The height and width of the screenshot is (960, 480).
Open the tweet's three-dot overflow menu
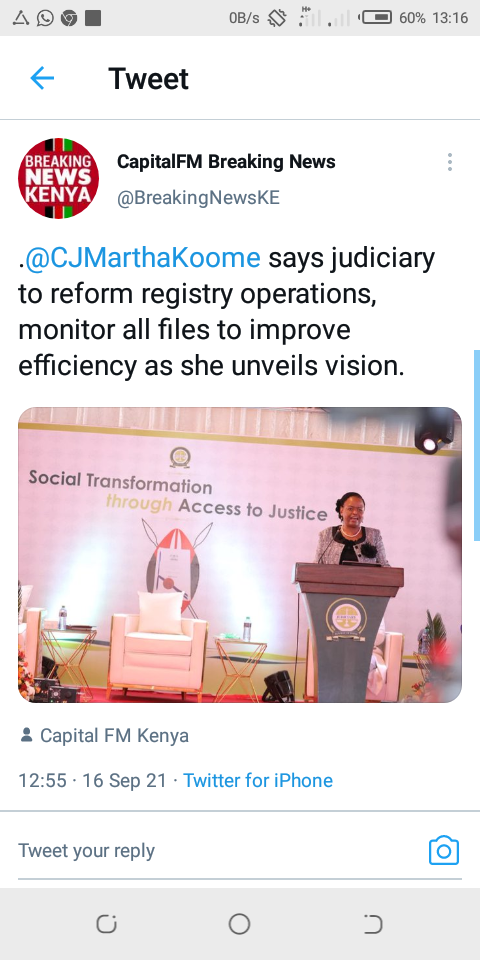click(x=450, y=162)
